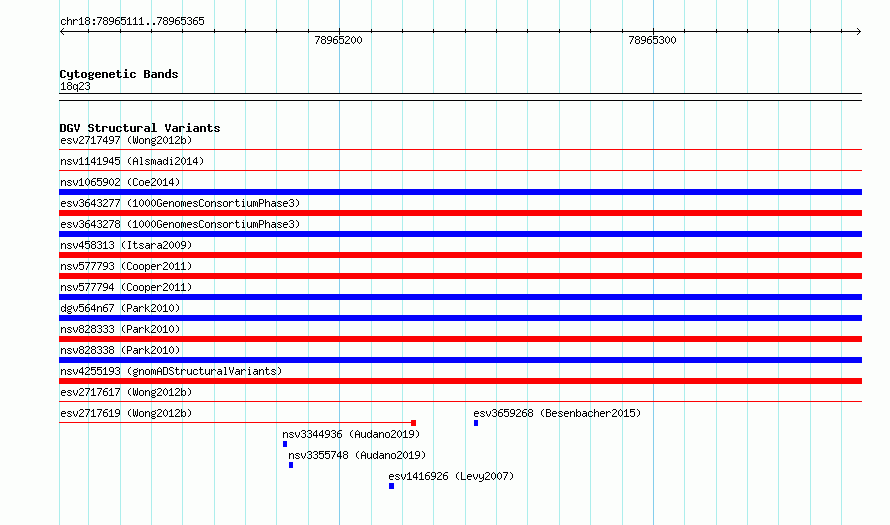
Task: Click red bar of esv3643277 feature
Action: coord(460,213)
